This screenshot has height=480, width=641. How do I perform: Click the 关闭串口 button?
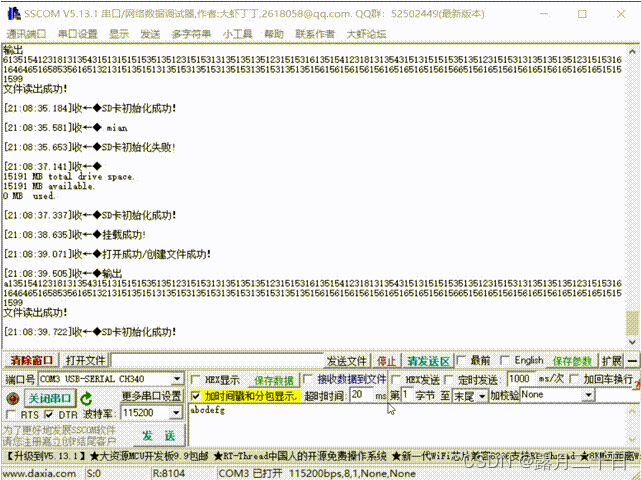50,398
